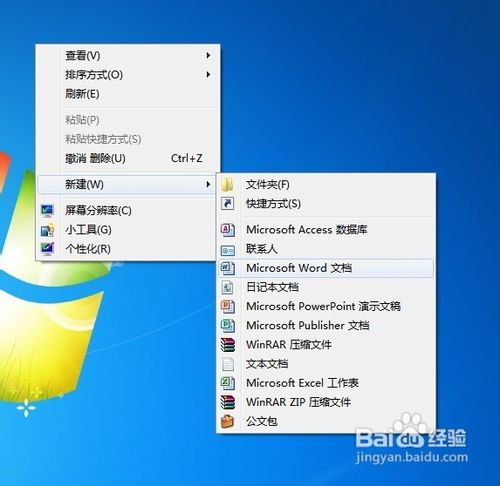The width and height of the screenshot is (500, 486).
Task: Click the contact card icon beside 联系人
Action: pyautogui.click(x=228, y=250)
